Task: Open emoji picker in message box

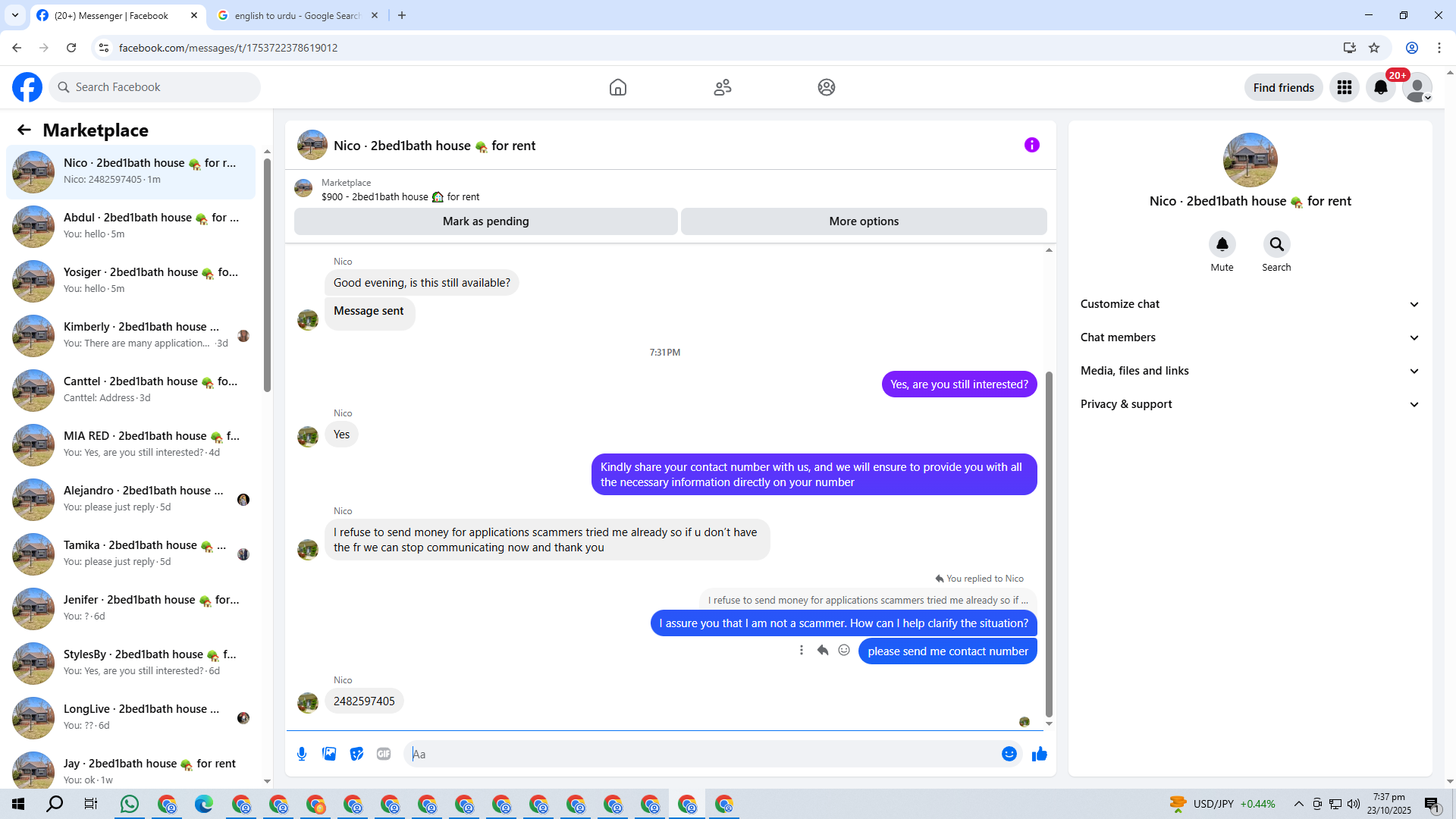Action: (1009, 754)
